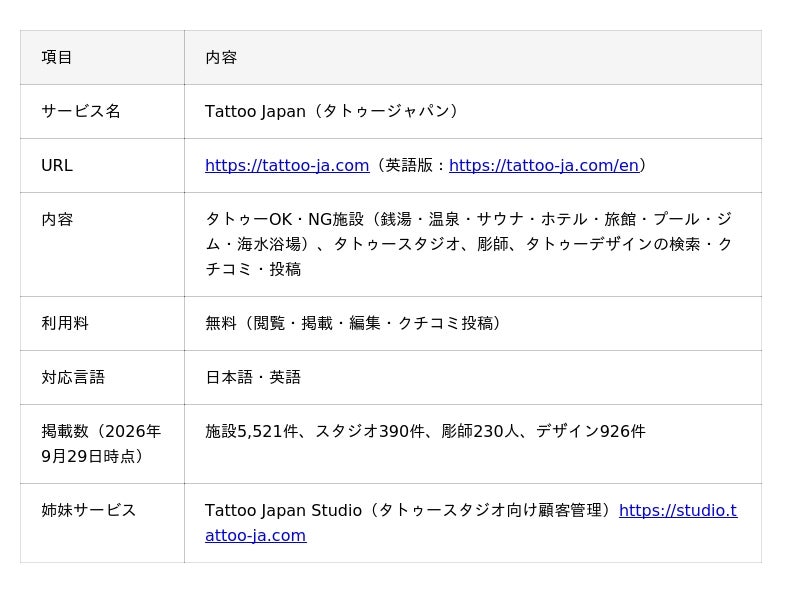Click the 内容 column header cell
This screenshot has width=800, height=593.
pyautogui.click(x=473, y=57)
